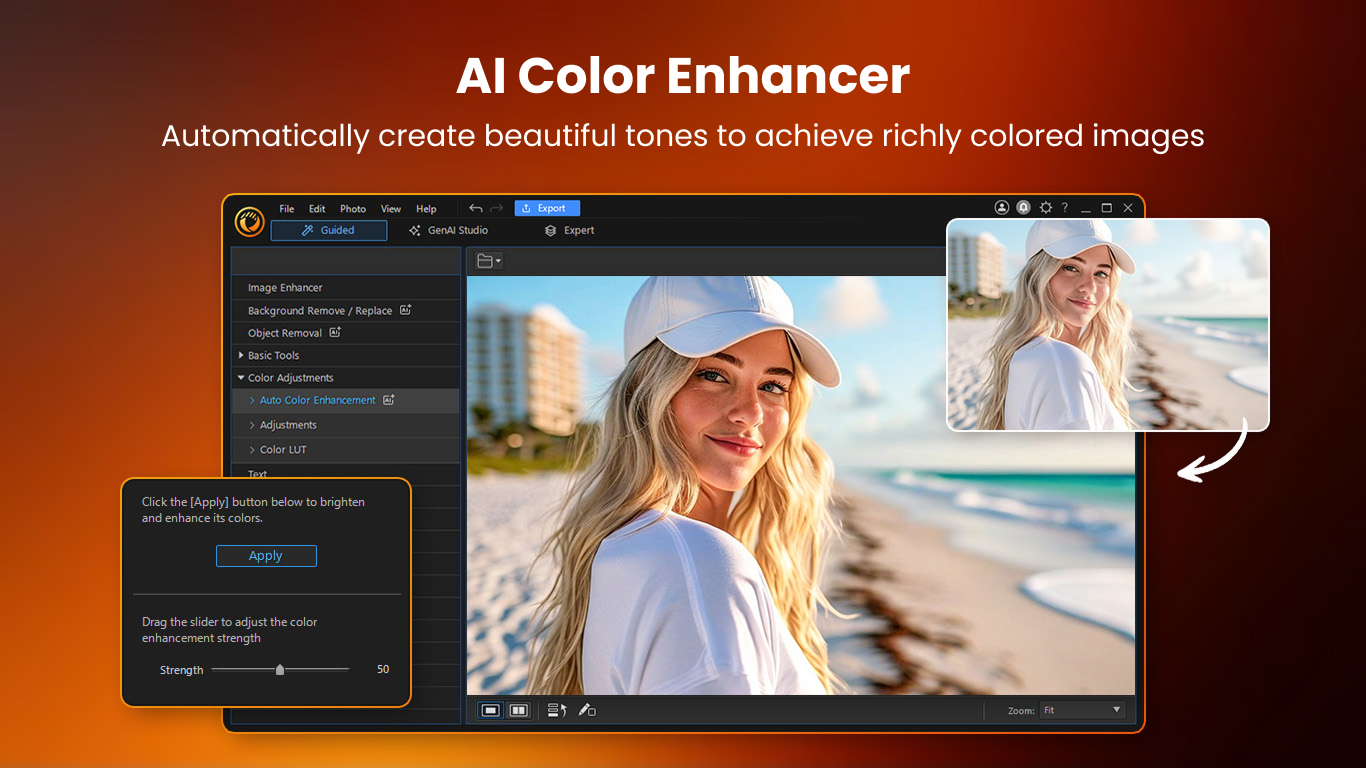
Task: Click the help question mark icon
Action: pos(1065,208)
